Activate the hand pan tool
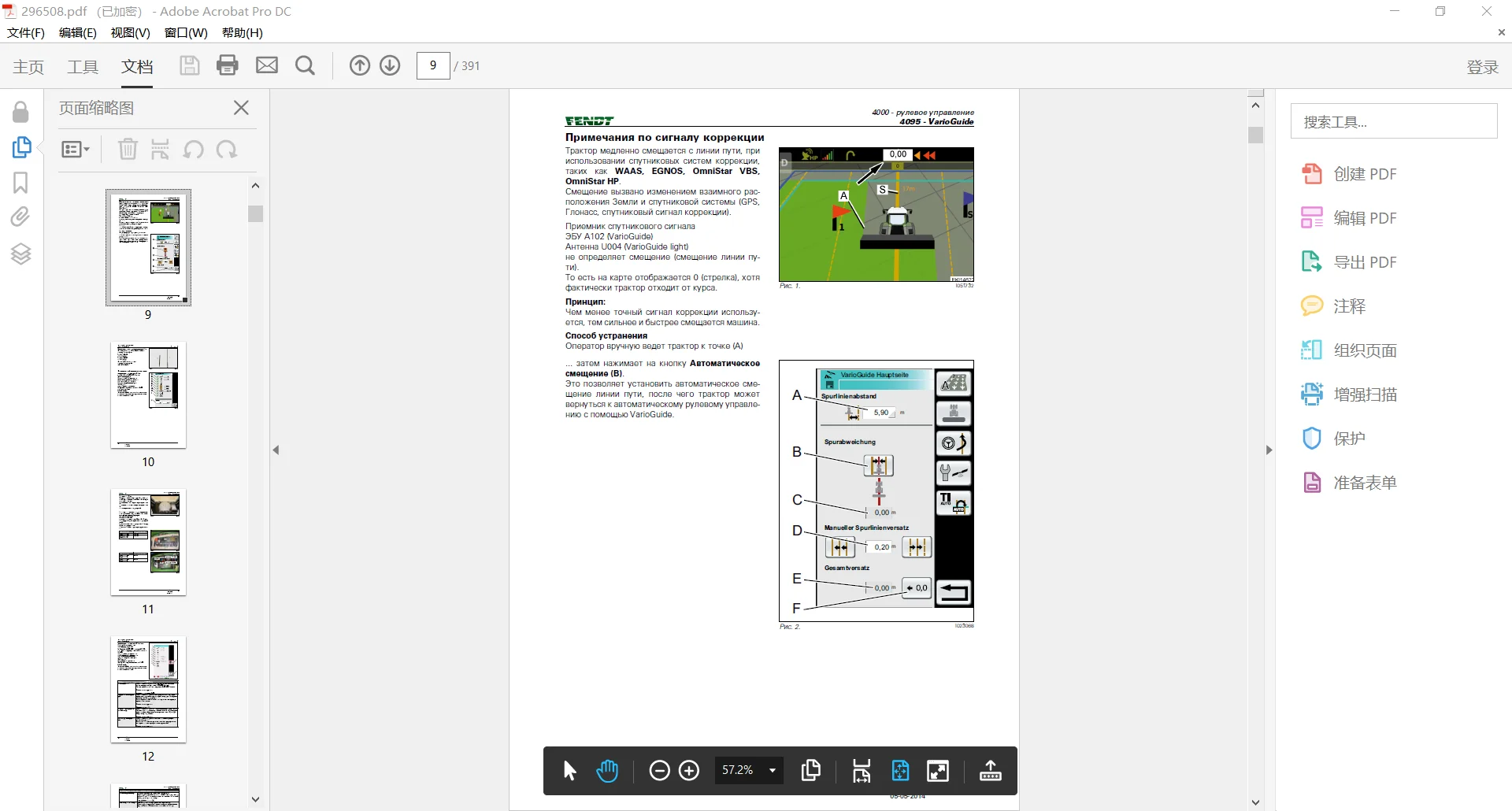Viewport: 1512px width, 811px height. click(x=607, y=771)
